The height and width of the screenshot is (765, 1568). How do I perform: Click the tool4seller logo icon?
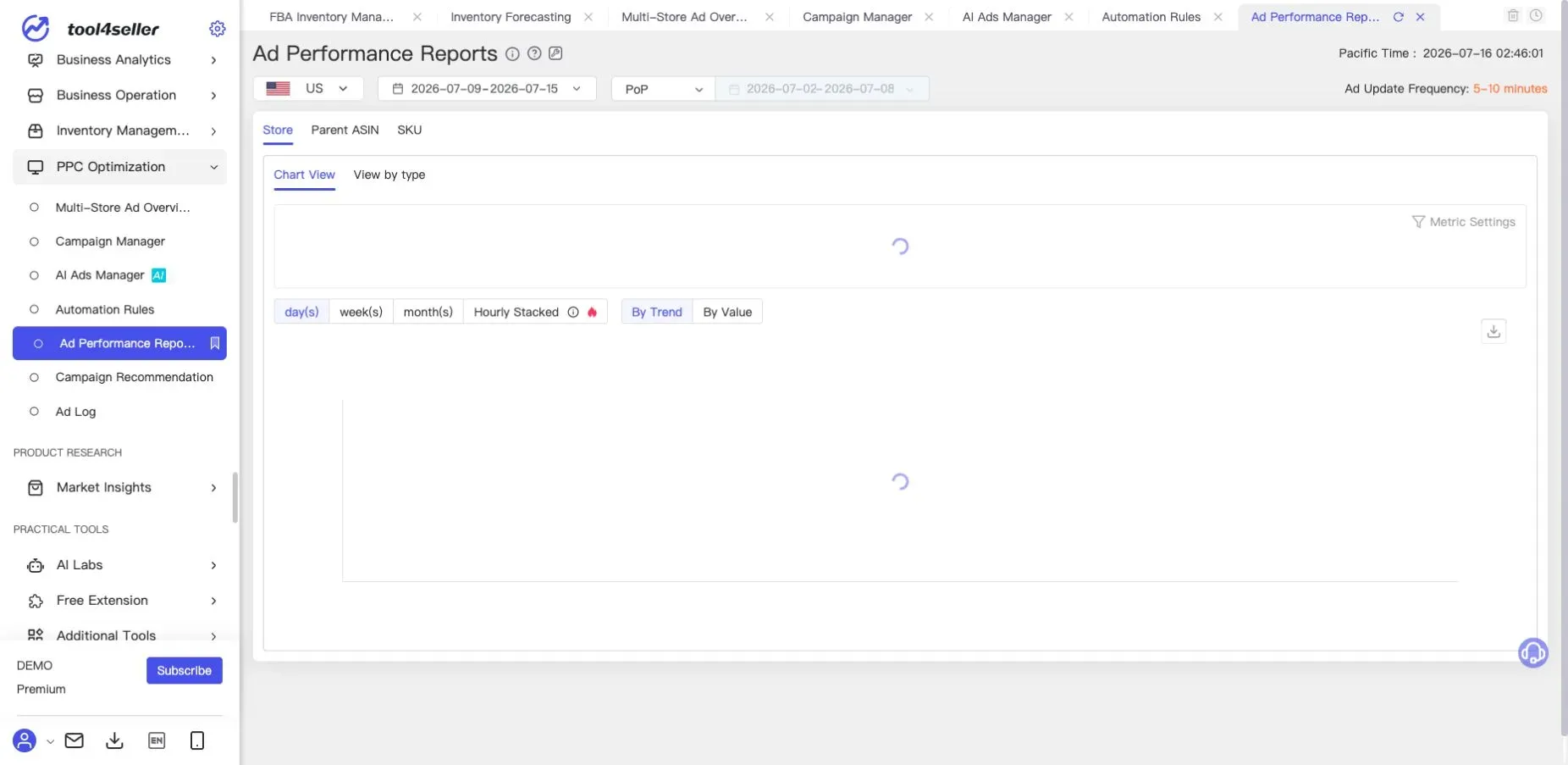click(36, 28)
